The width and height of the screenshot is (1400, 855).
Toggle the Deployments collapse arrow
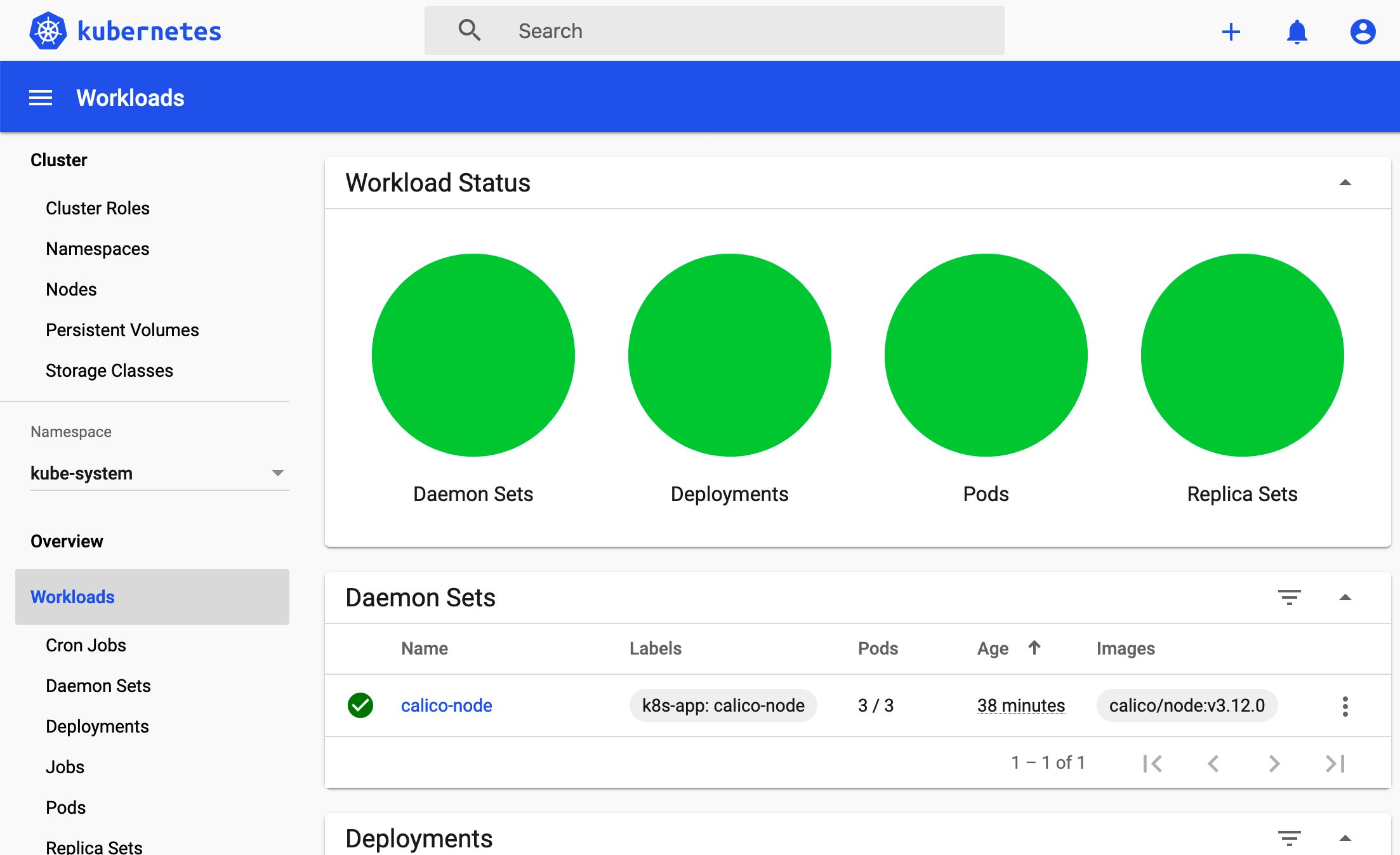(x=1346, y=838)
